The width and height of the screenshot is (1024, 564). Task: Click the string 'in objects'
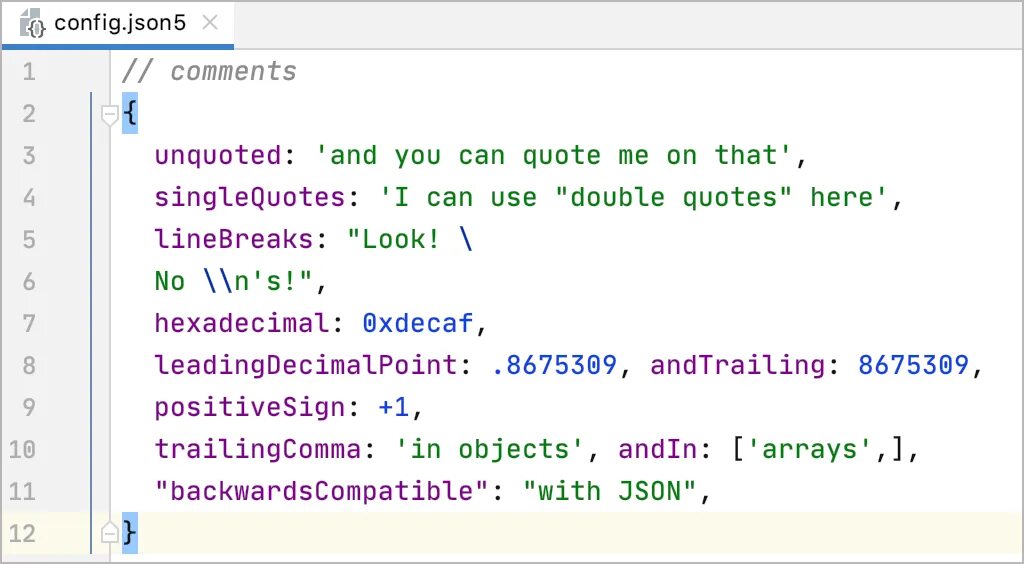coord(490,449)
